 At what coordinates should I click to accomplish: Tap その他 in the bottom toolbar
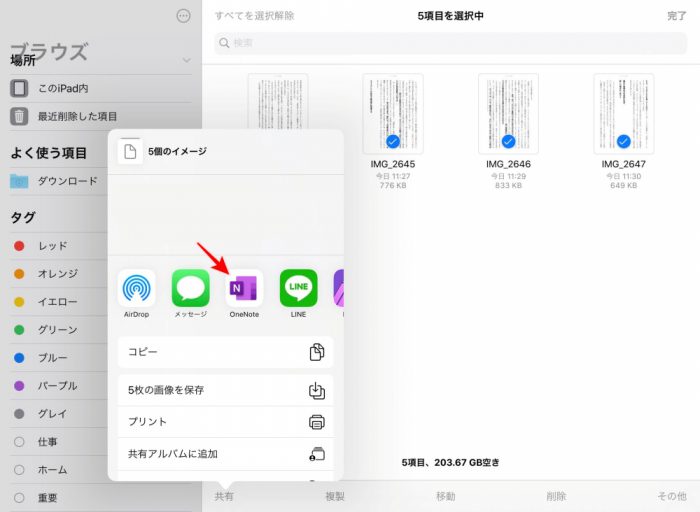click(672, 496)
